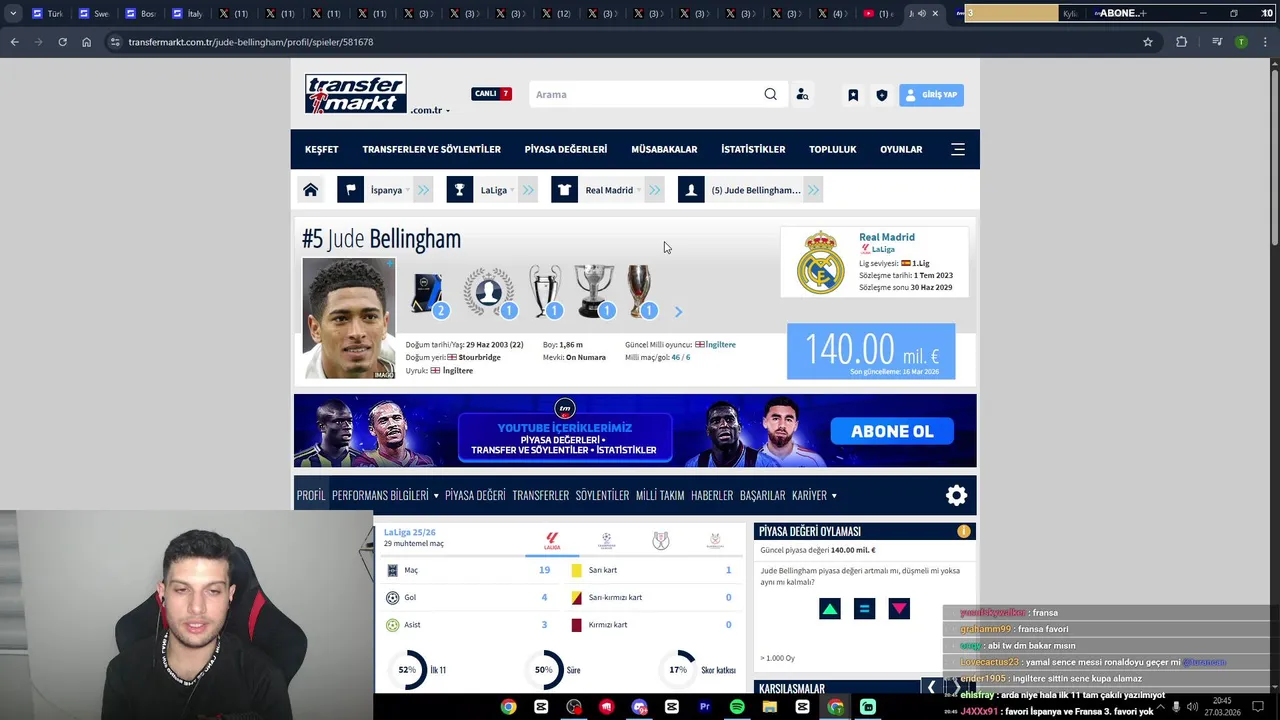Click the browser reload button
The width and height of the screenshot is (1280, 720).
tap(62, 42)
